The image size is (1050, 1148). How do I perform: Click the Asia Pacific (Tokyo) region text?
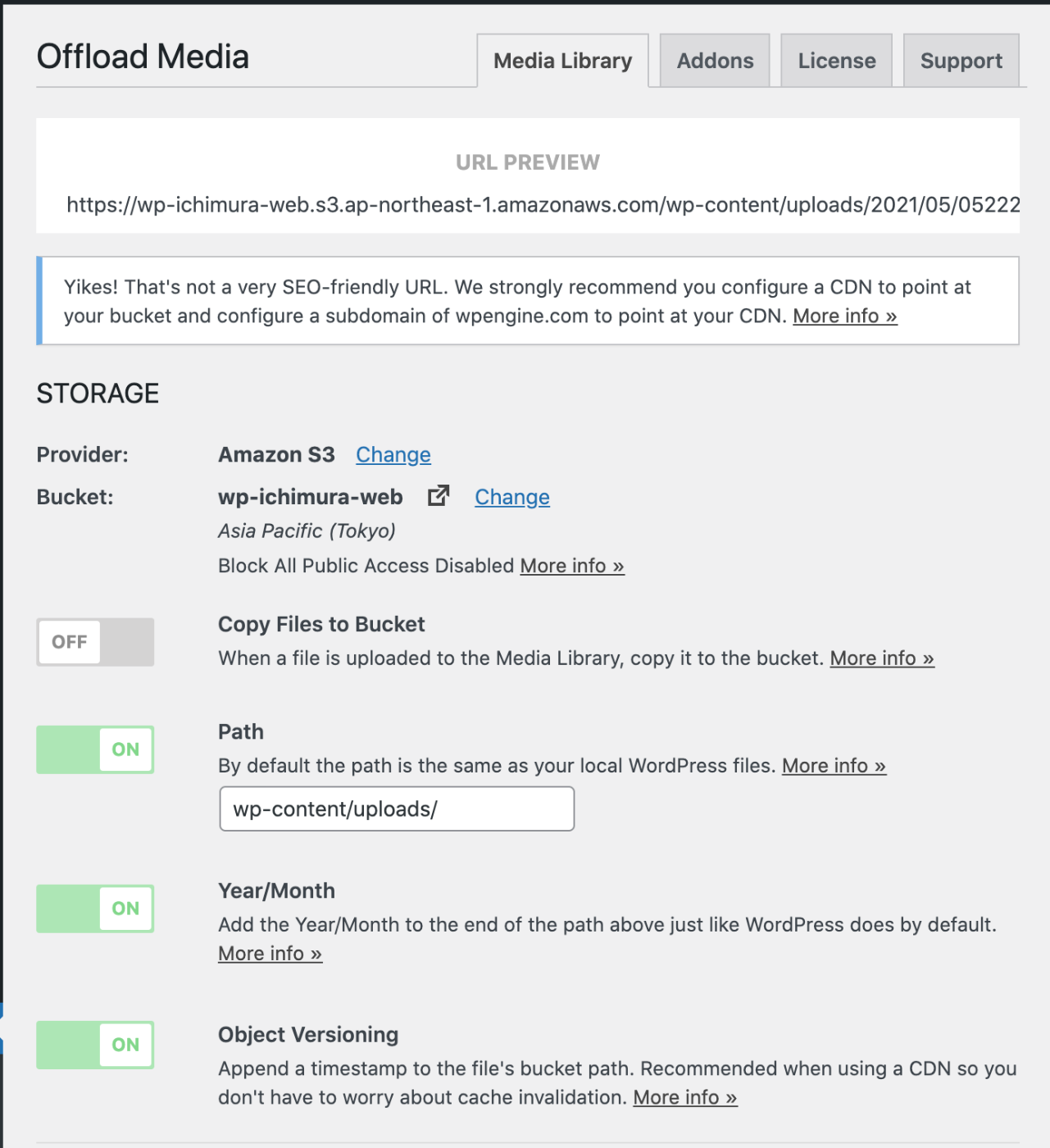click(307, 531)
